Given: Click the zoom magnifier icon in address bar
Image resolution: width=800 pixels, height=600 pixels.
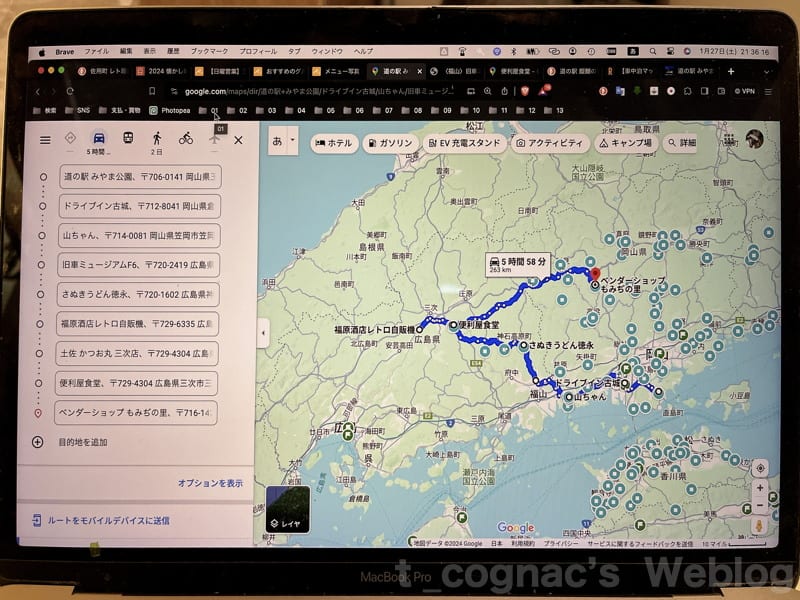Looking at the screenshot, I should coord(487,91).
